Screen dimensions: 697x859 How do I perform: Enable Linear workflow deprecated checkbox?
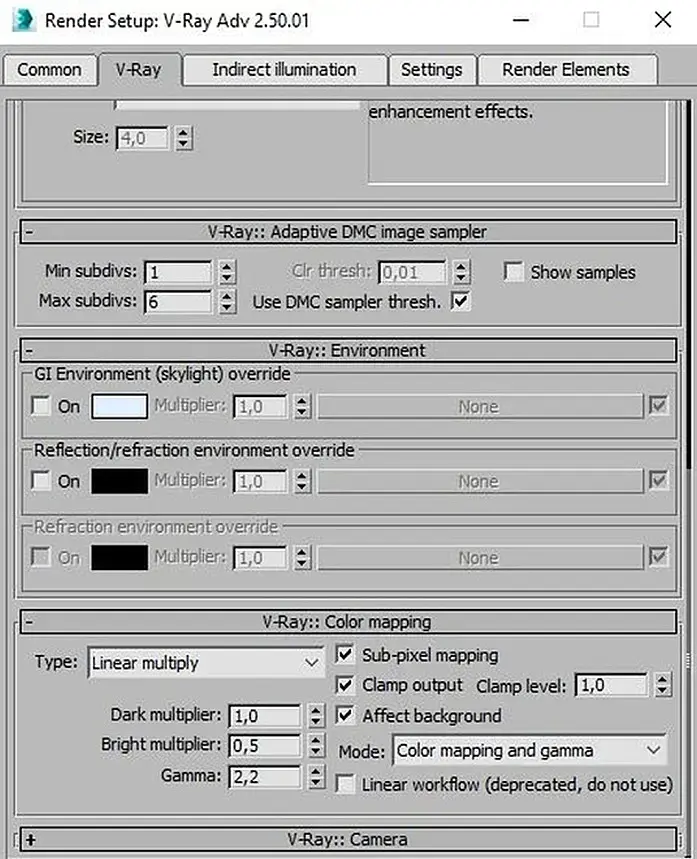pos(345,784)
